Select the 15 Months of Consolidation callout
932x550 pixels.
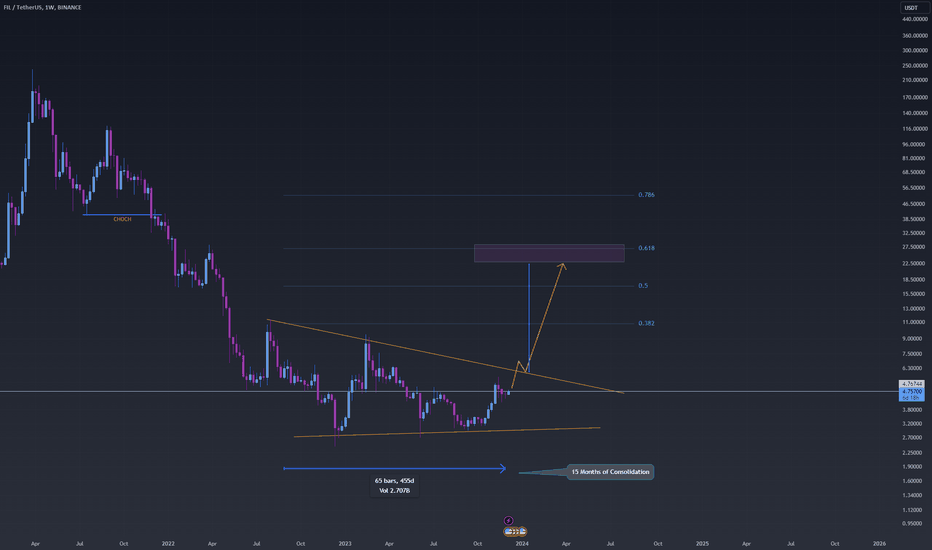[609, 471]
